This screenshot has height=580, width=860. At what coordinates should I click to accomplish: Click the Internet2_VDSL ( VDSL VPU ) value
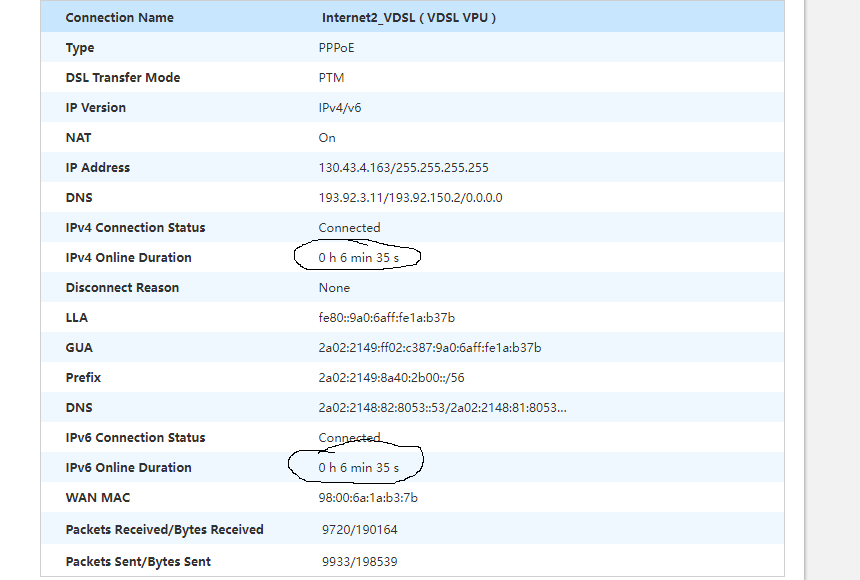pos(409,18)
